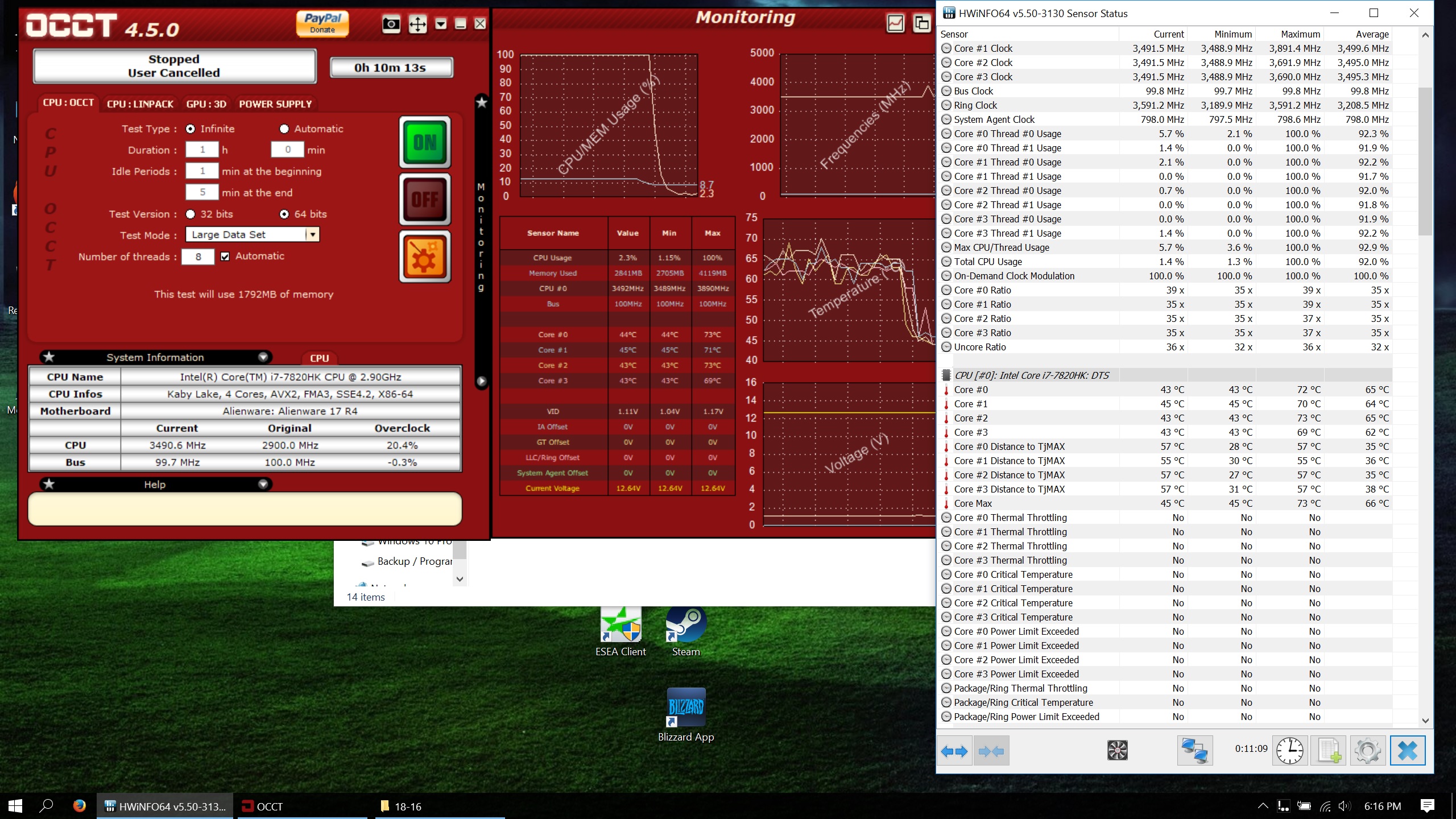
Task: Click the HWiNFO log file add icon
Action: point(1329,750)
